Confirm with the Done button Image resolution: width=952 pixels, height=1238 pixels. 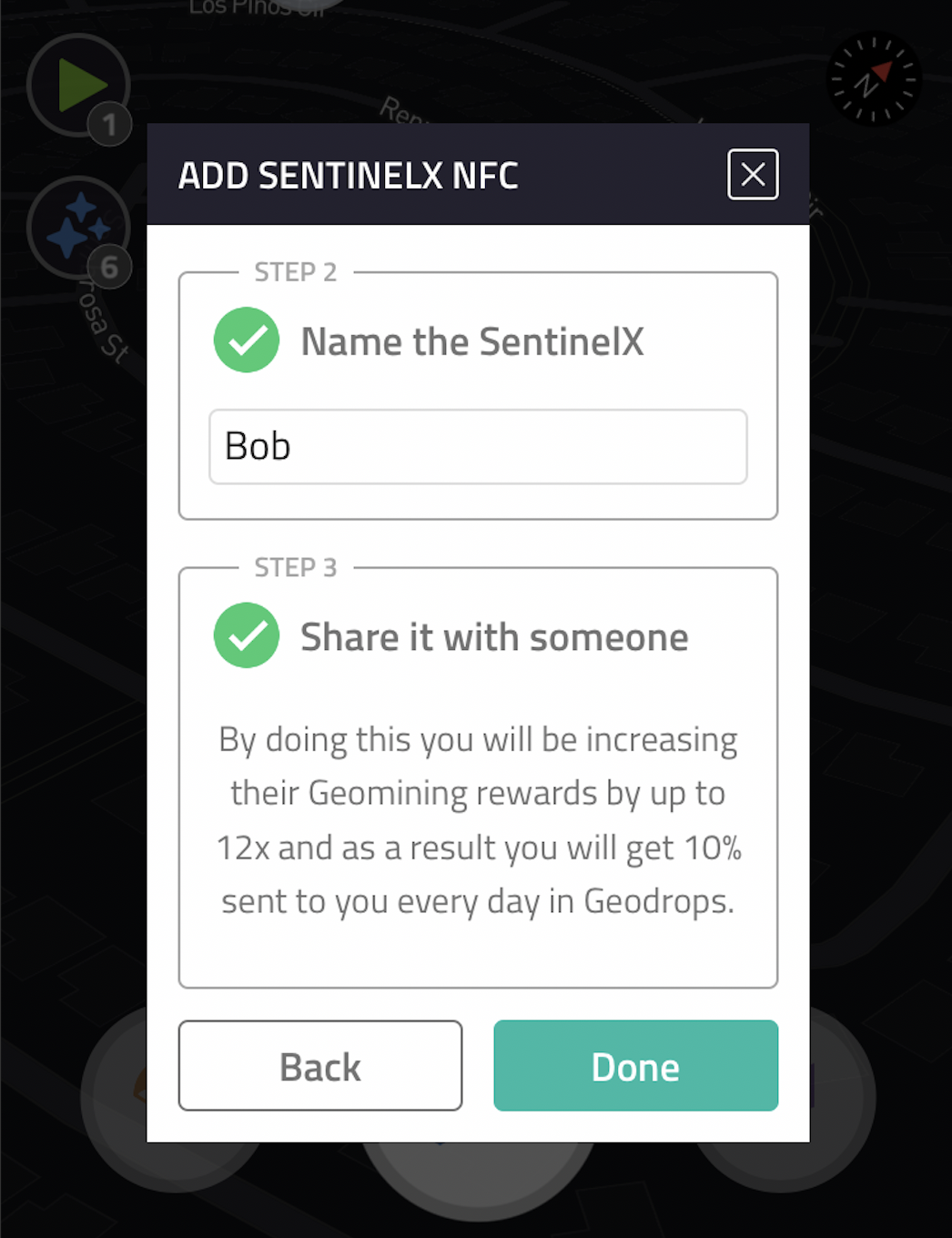[635, 1066]
